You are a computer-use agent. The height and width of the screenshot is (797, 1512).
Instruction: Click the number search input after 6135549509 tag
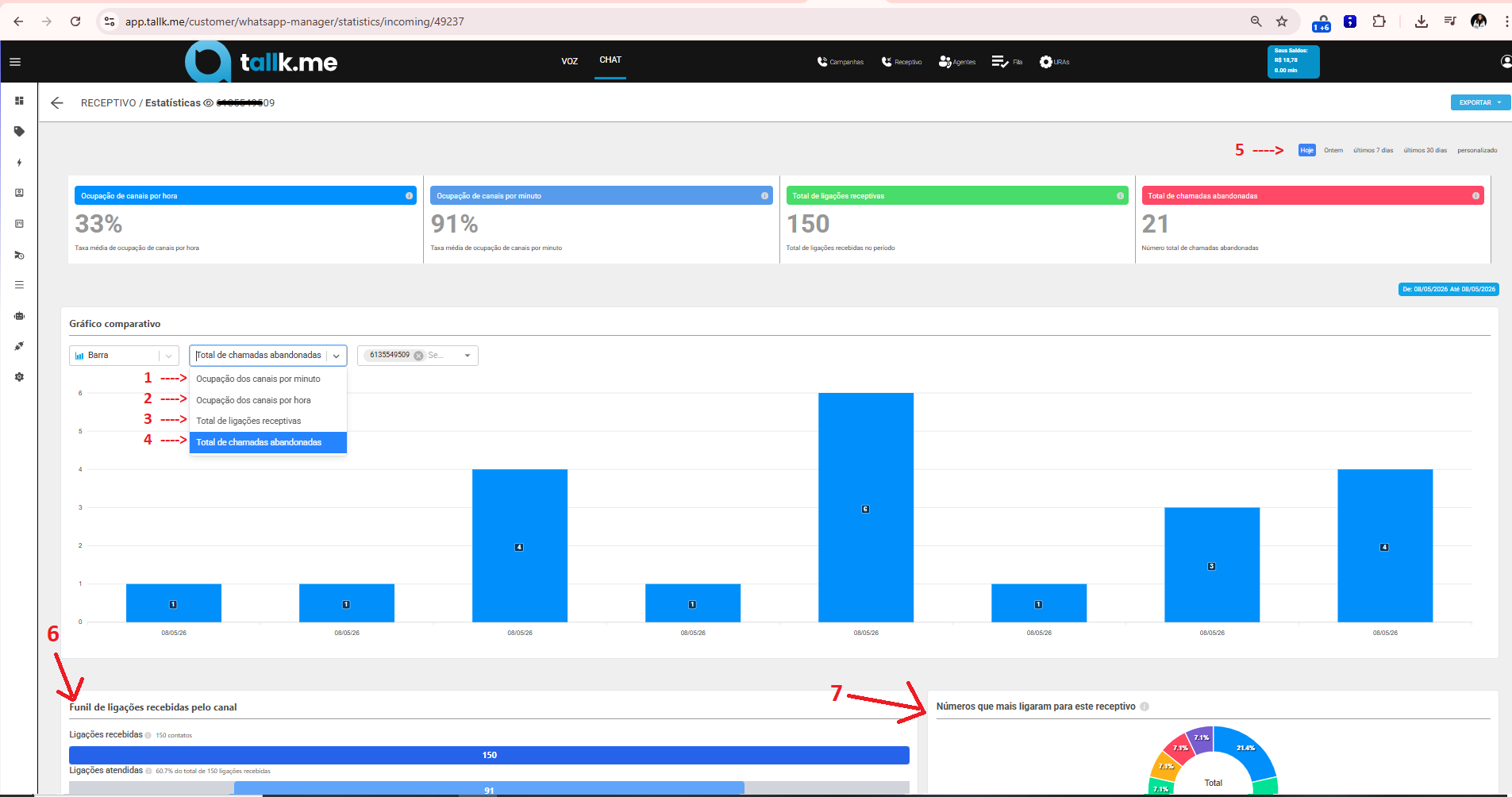click(441, 356)
